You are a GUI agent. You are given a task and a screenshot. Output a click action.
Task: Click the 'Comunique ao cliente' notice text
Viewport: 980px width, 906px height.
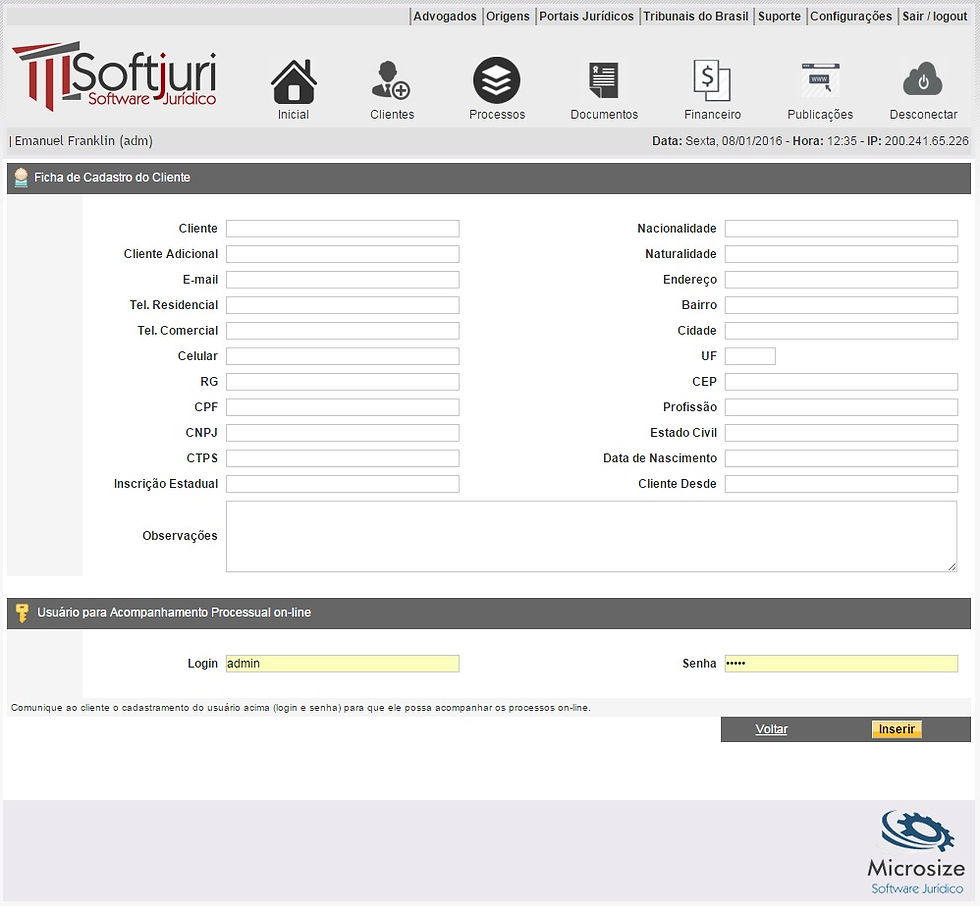click(301, 708)
